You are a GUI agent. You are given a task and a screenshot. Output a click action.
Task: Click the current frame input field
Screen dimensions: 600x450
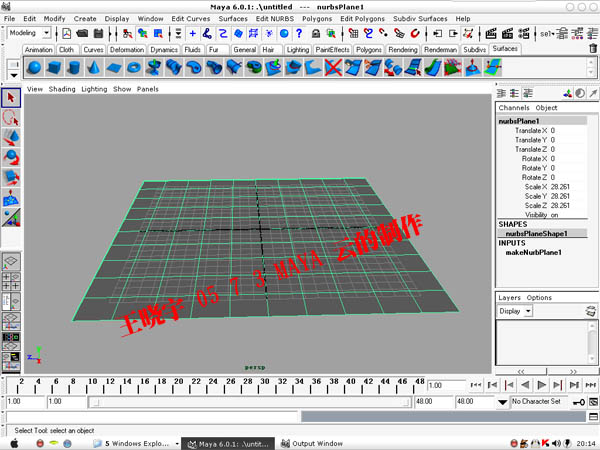click(446, 385)
